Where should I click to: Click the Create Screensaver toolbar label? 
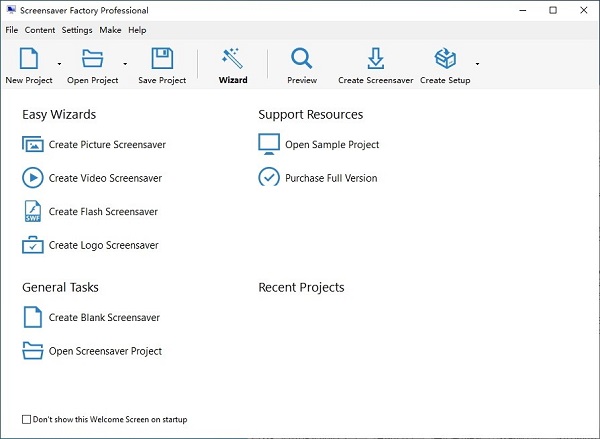click(x=376, y=80)
